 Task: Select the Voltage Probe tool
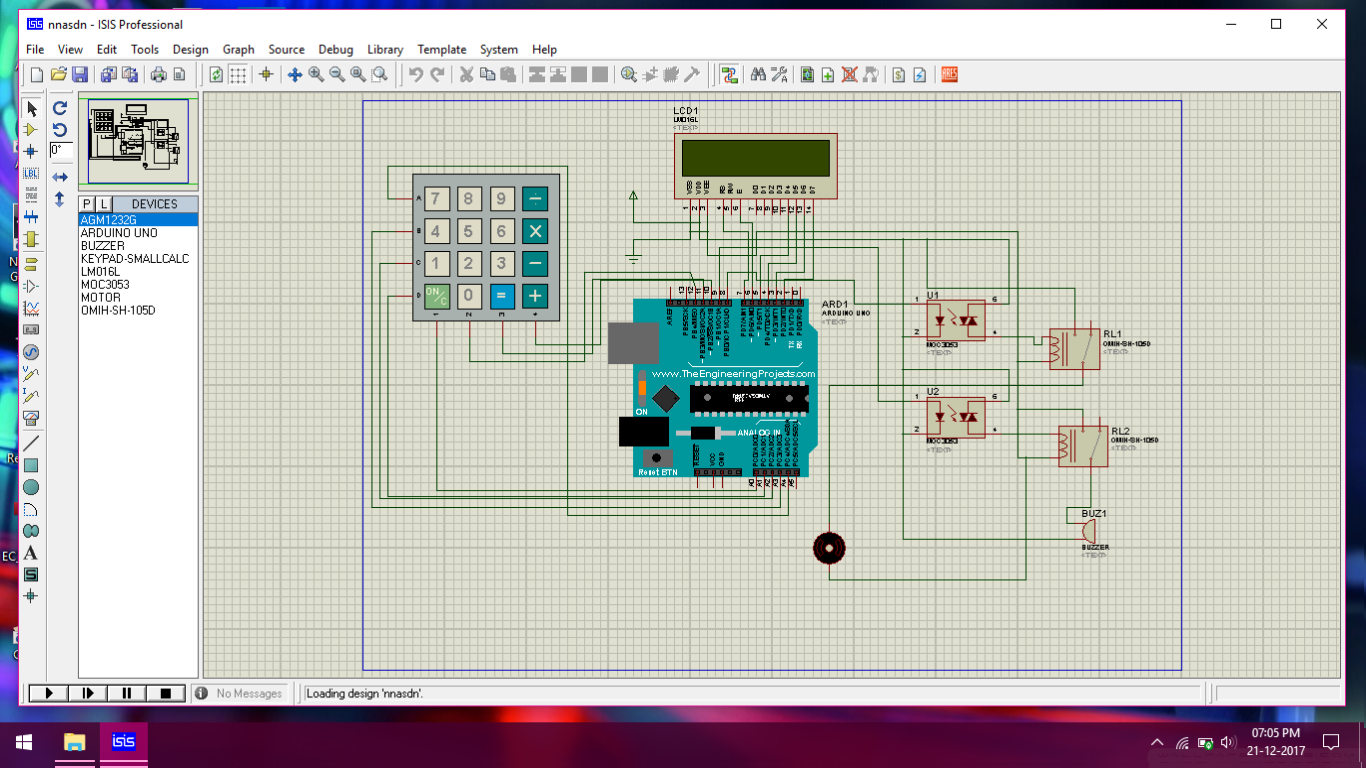[31, 373]
